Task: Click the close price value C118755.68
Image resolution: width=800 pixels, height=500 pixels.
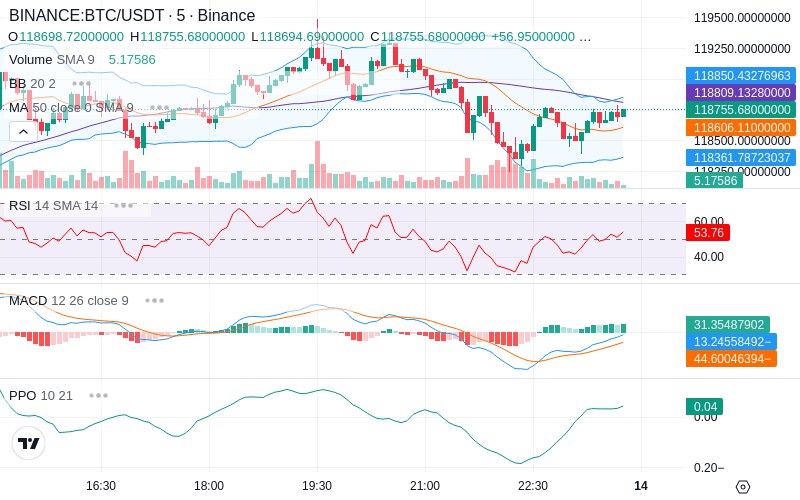Action: [428, 37]
